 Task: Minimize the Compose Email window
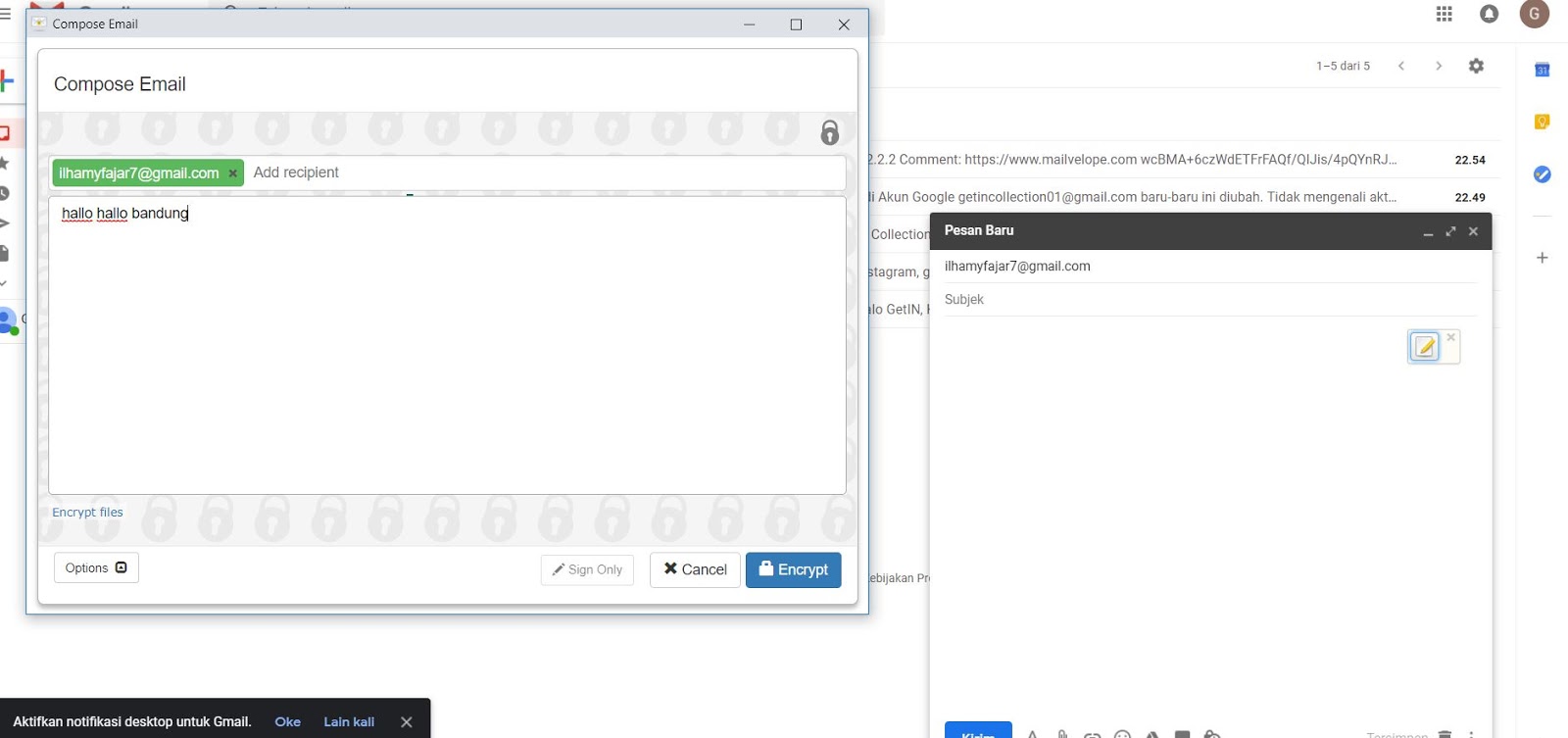point(749,25)
